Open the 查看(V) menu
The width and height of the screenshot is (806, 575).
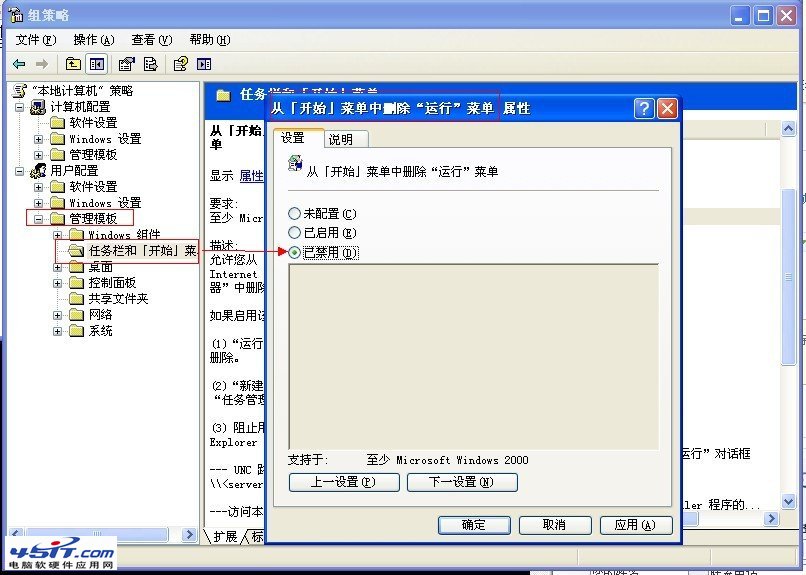click(x=152, y=40)
